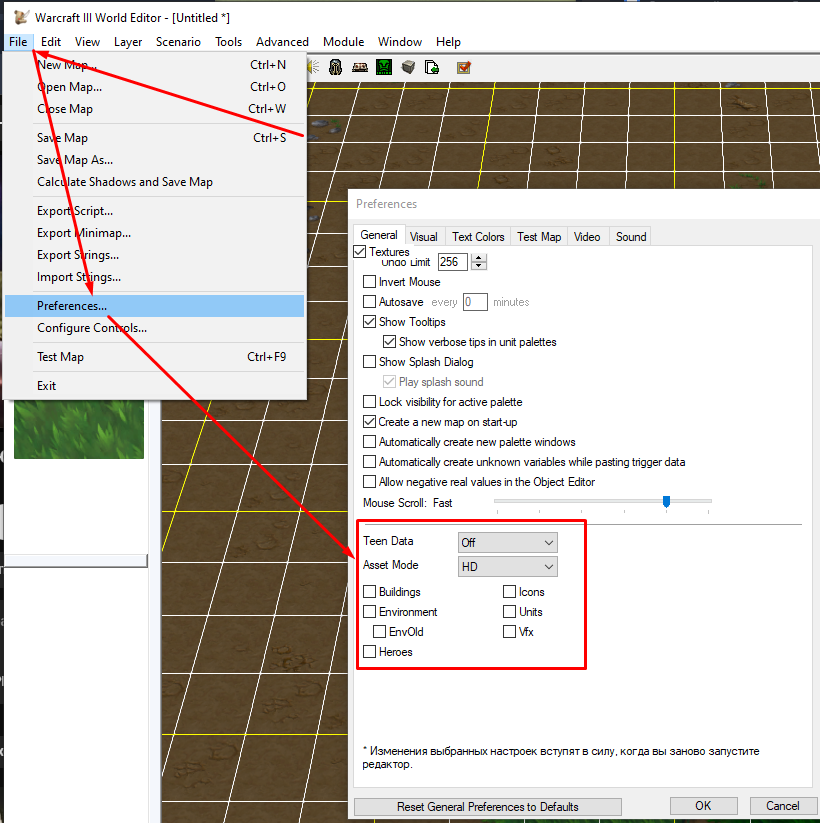Open the Advanced menu
The height and width of the screenshot is (823, 820).
coord(282,41)
